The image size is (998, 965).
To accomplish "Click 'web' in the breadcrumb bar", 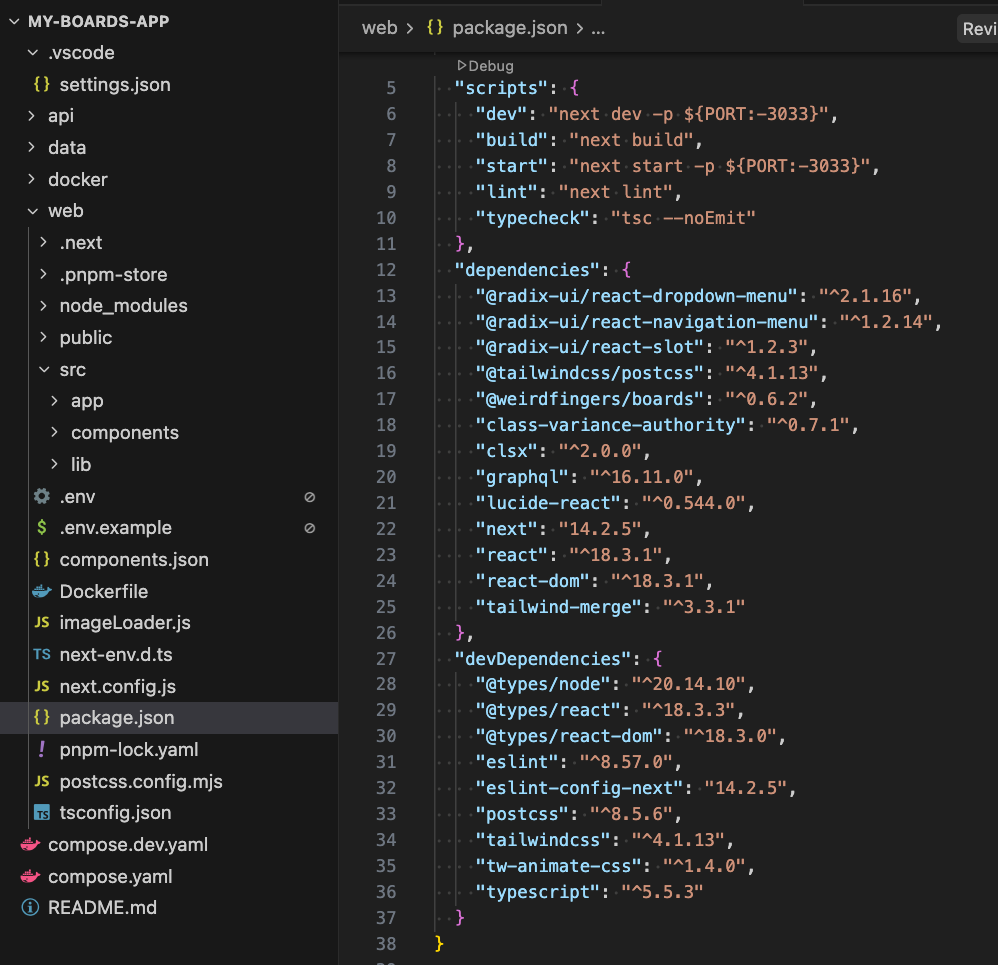I will click(x=379, y=27).
